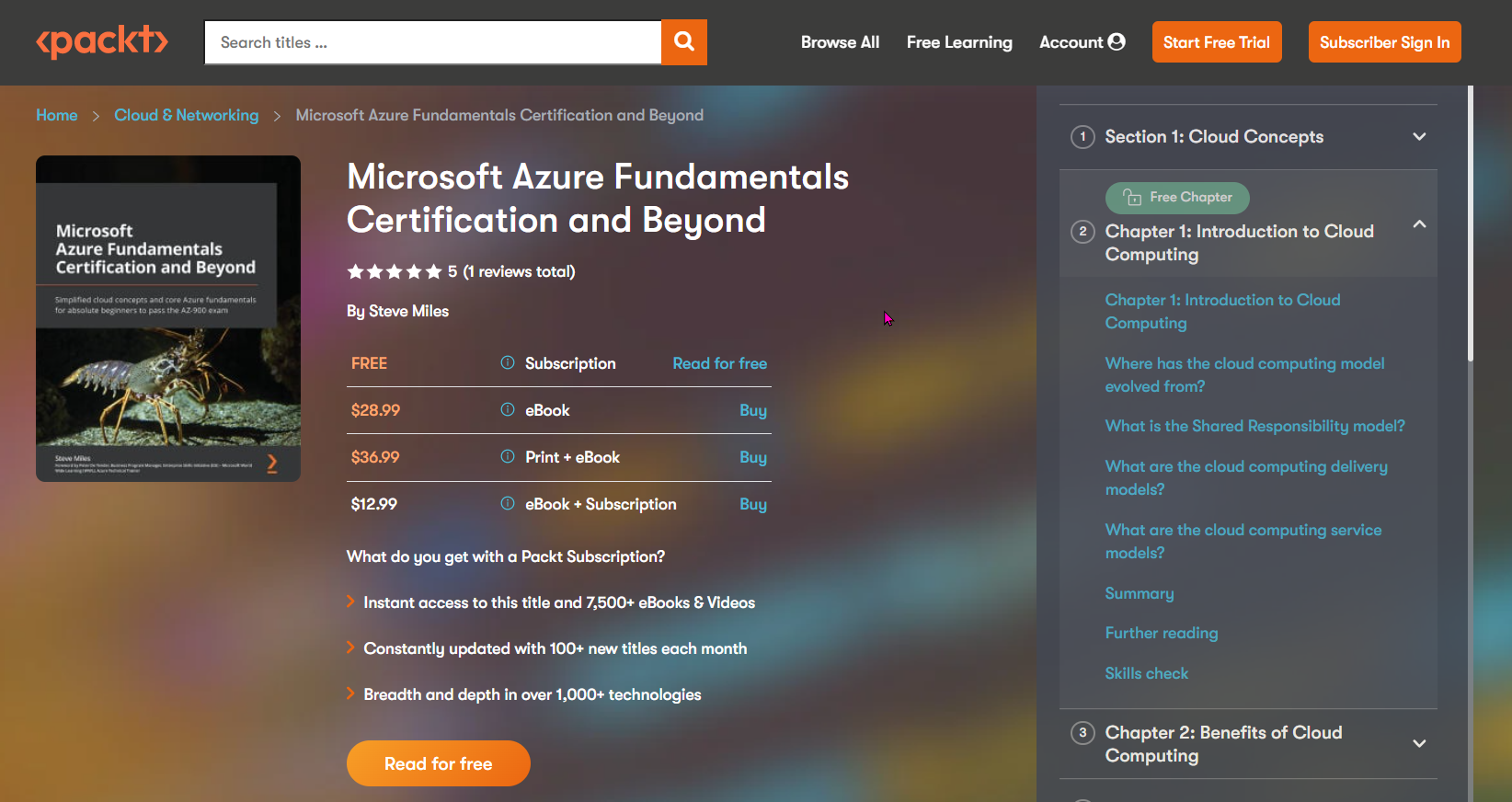Collapse Chapter 1: Introduction to Cloud Computing
Image resolution: width=1512 pixels, height=802 pixels.
coord(1419,224)
